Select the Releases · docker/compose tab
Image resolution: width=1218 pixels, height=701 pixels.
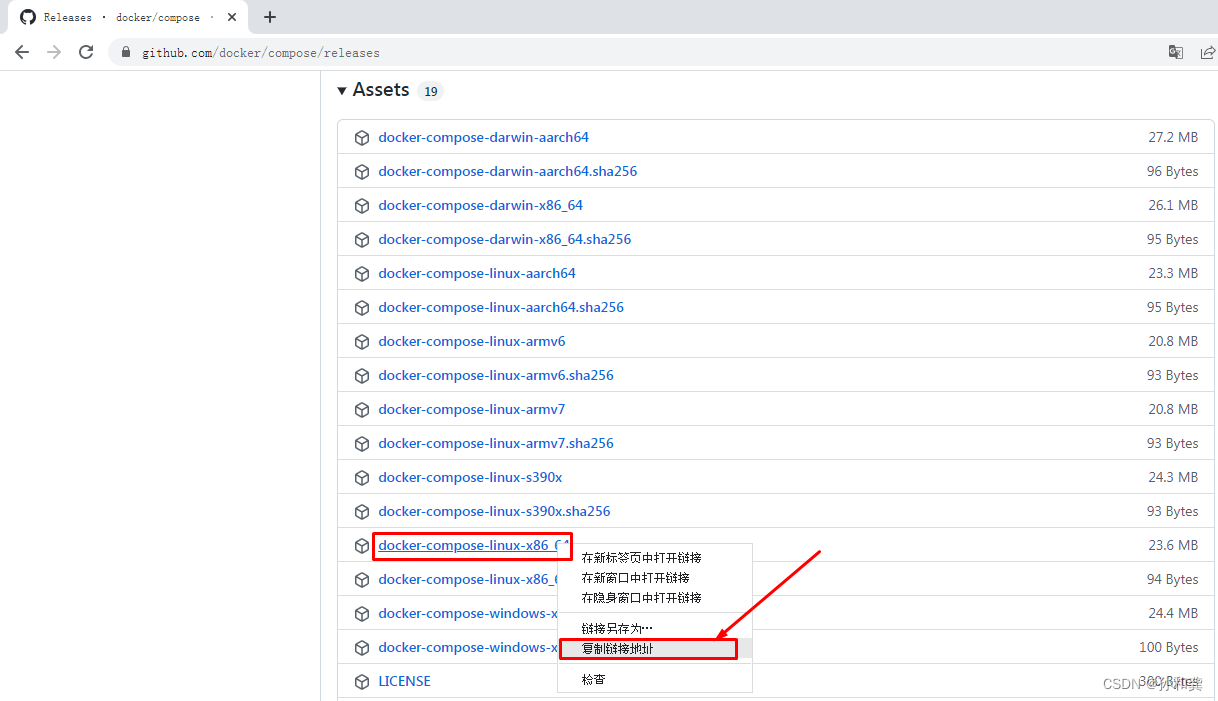pos(129,17)
